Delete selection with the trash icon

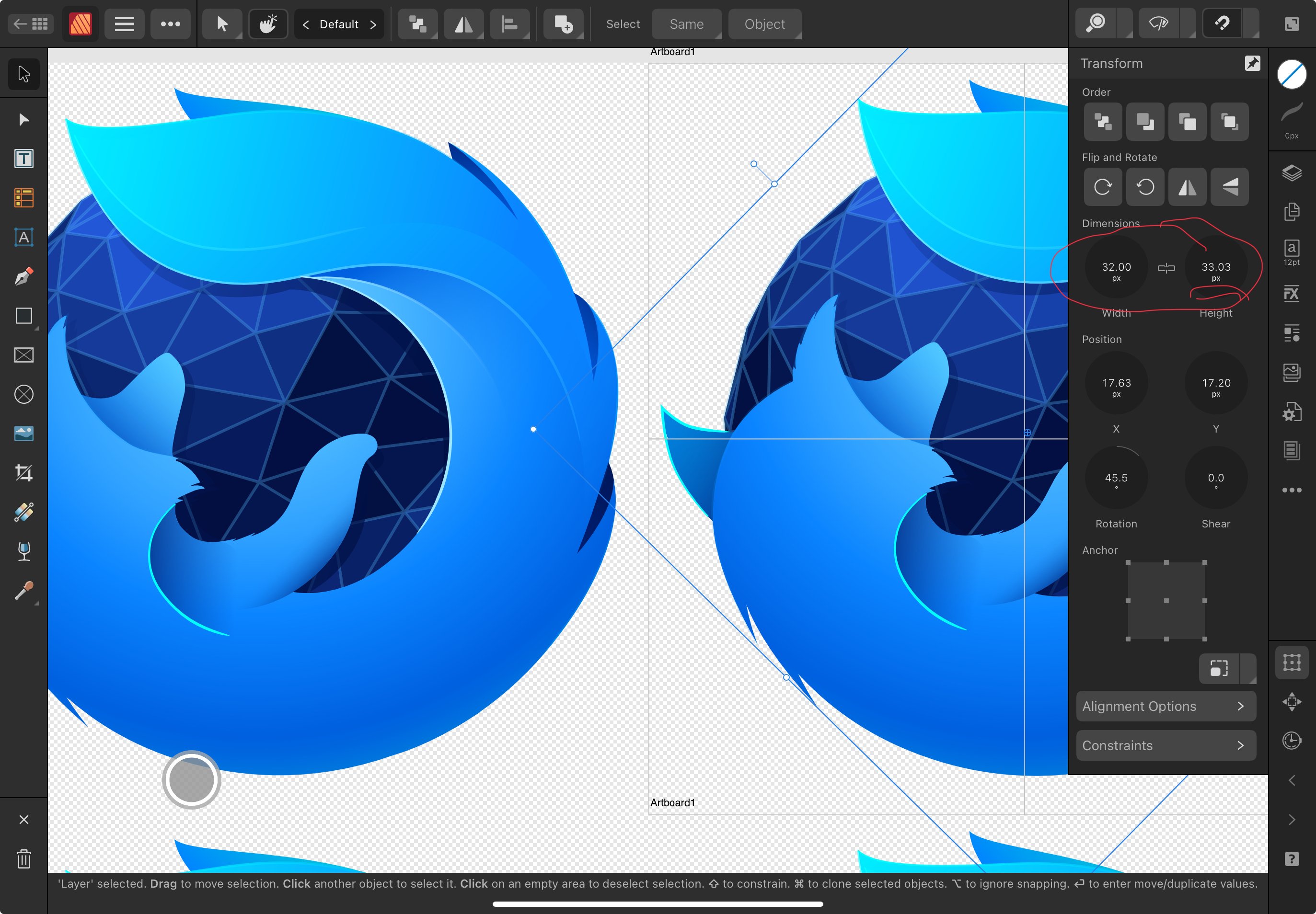tap(23, 859)
